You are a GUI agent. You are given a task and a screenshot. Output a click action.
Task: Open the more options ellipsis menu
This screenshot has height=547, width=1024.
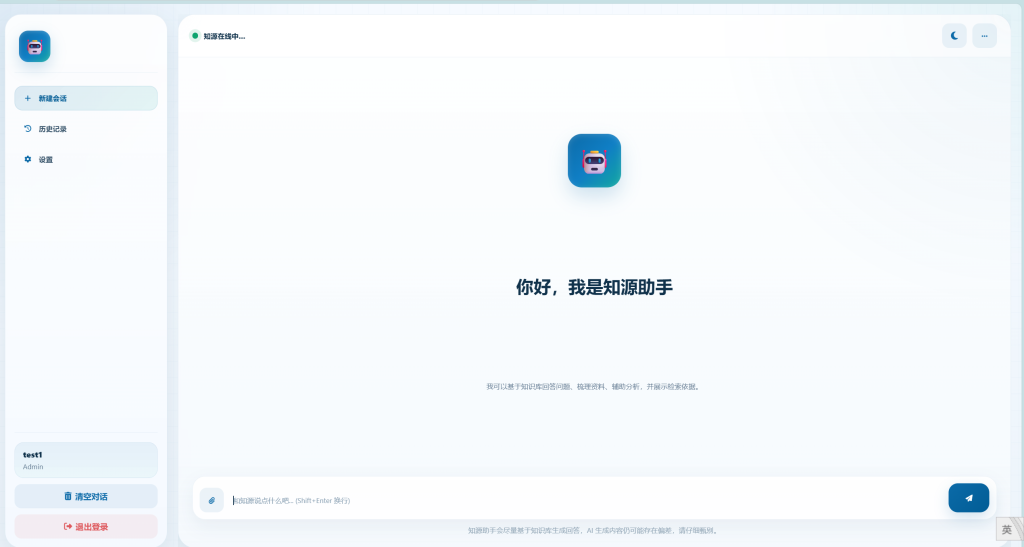(x=984, y=36)
